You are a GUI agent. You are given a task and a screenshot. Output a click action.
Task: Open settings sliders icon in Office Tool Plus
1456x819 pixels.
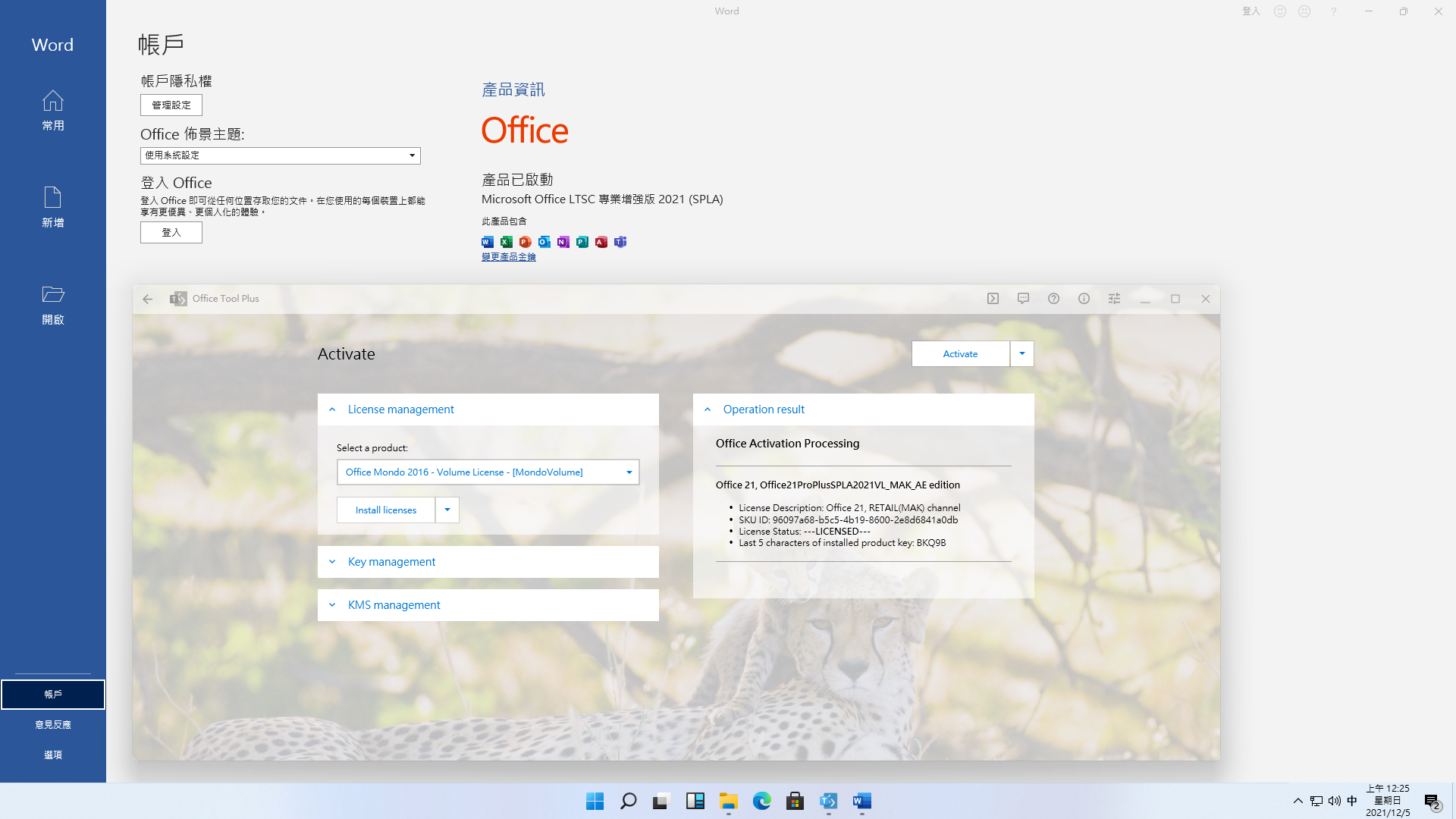click(1115, 299)
